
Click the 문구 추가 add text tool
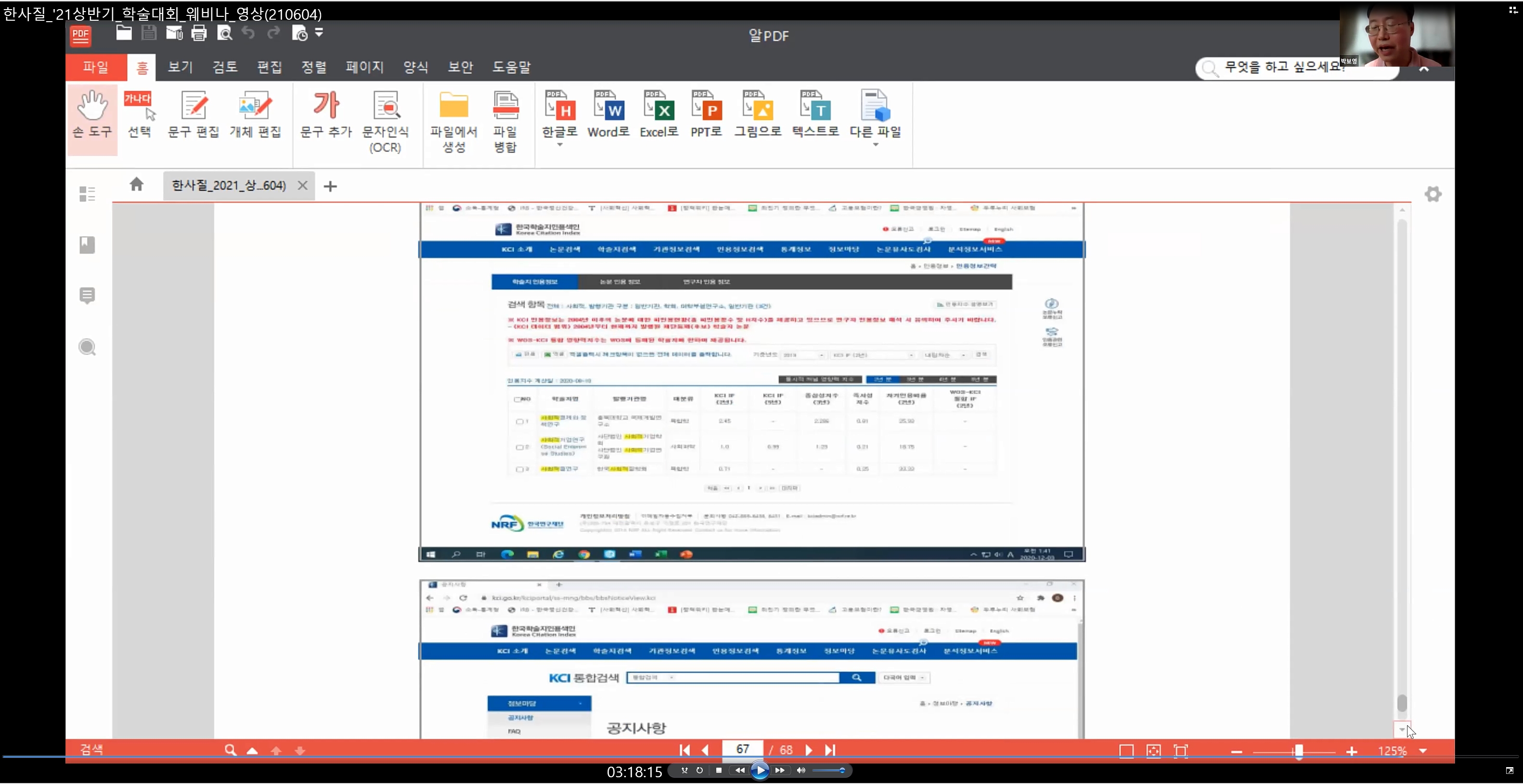pyautogui.click(x=326, y=115)
